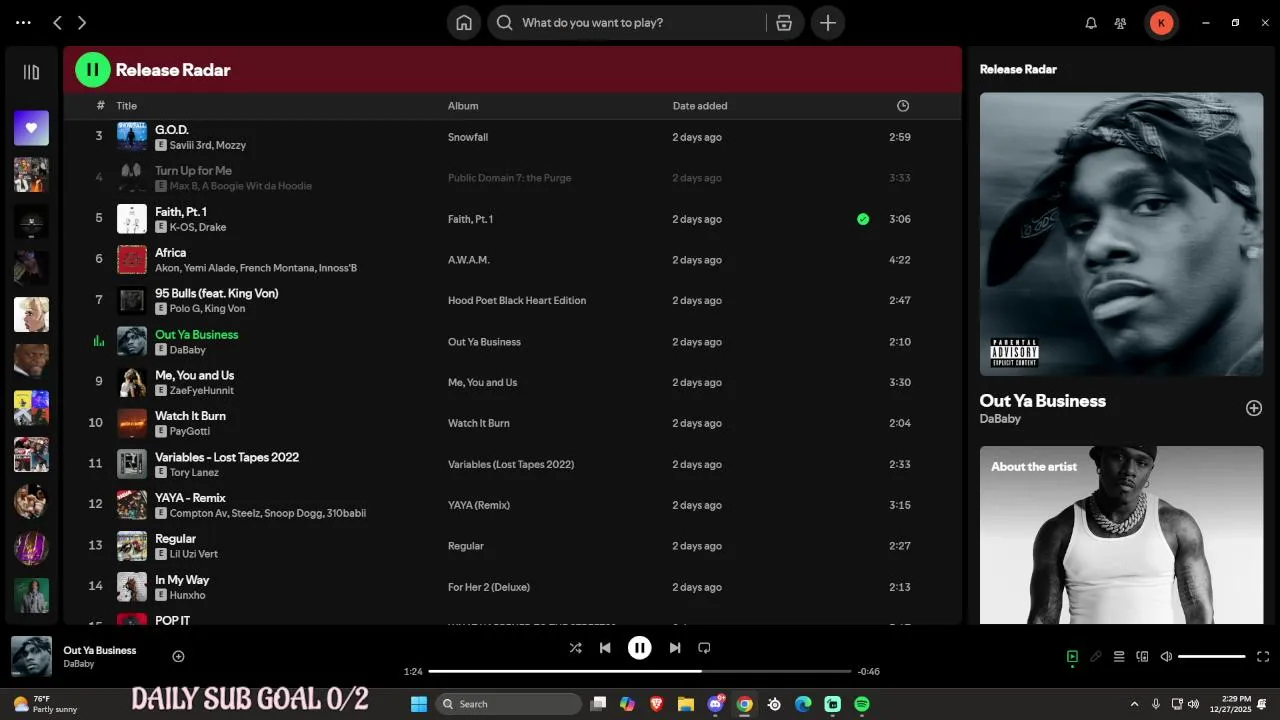Open Brave browser from the taskbar
The width and height of the screenshot is (1280, 720).
(x=657, y=704)
